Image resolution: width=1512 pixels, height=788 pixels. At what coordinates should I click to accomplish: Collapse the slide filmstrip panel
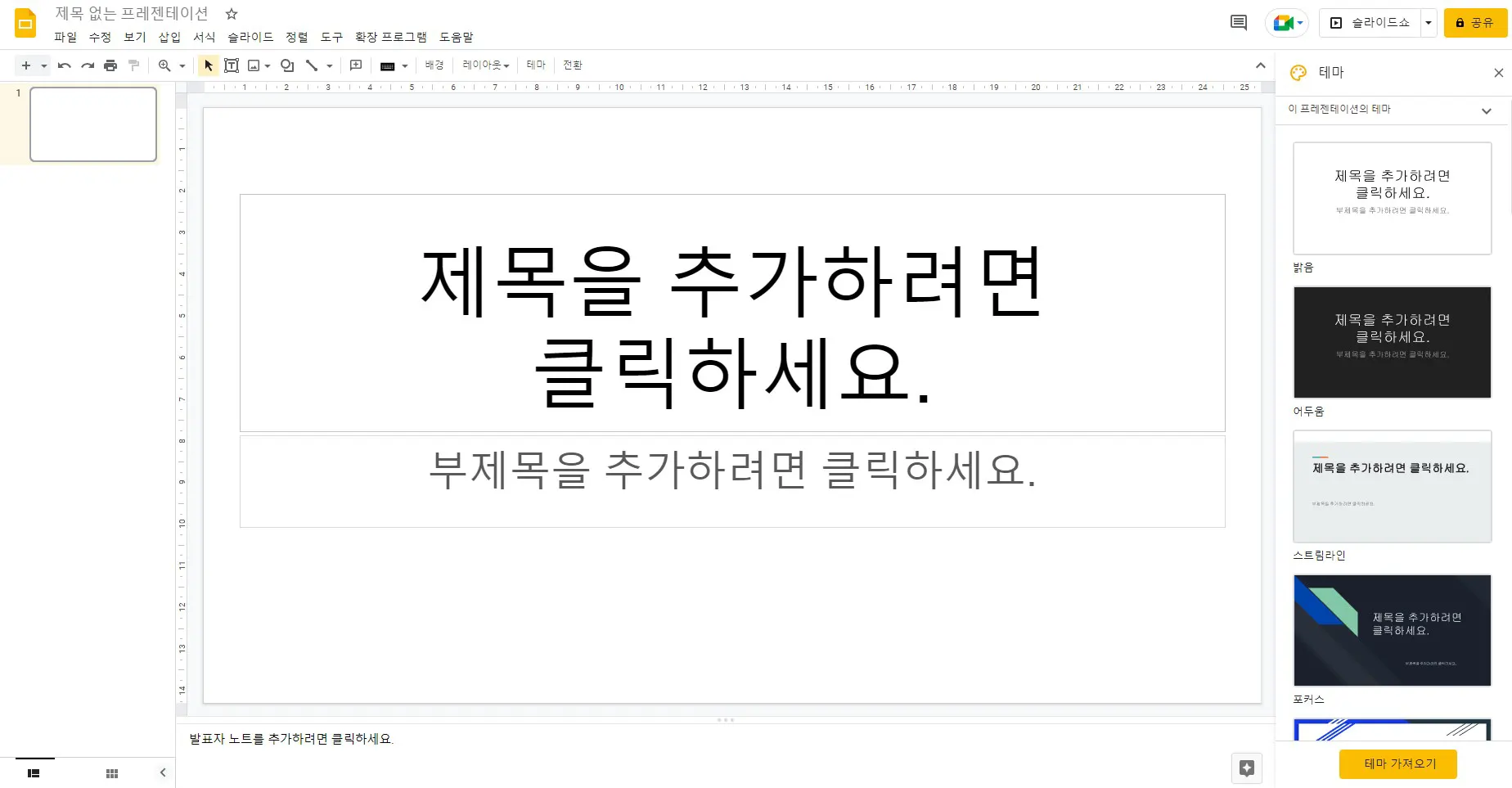163,772
